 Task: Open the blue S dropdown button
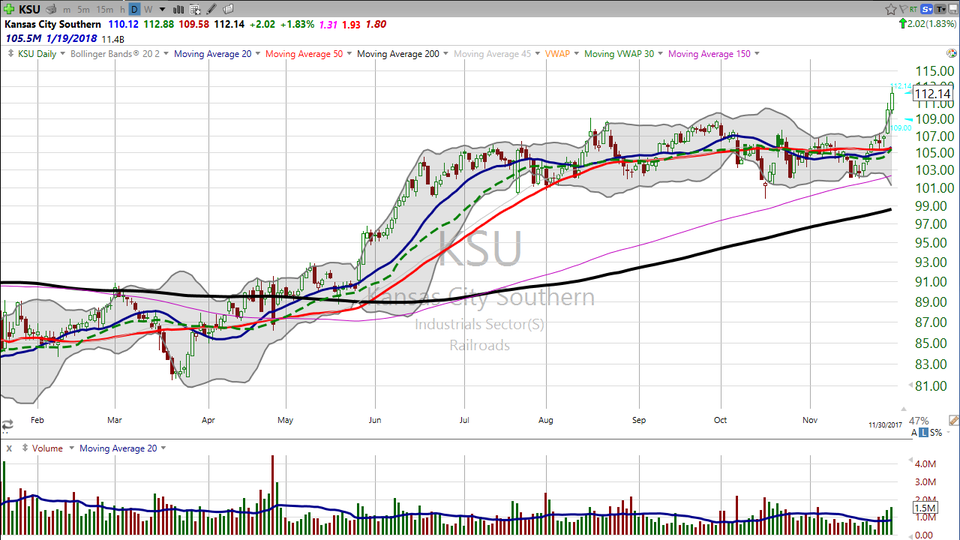[x=926, y=9]
